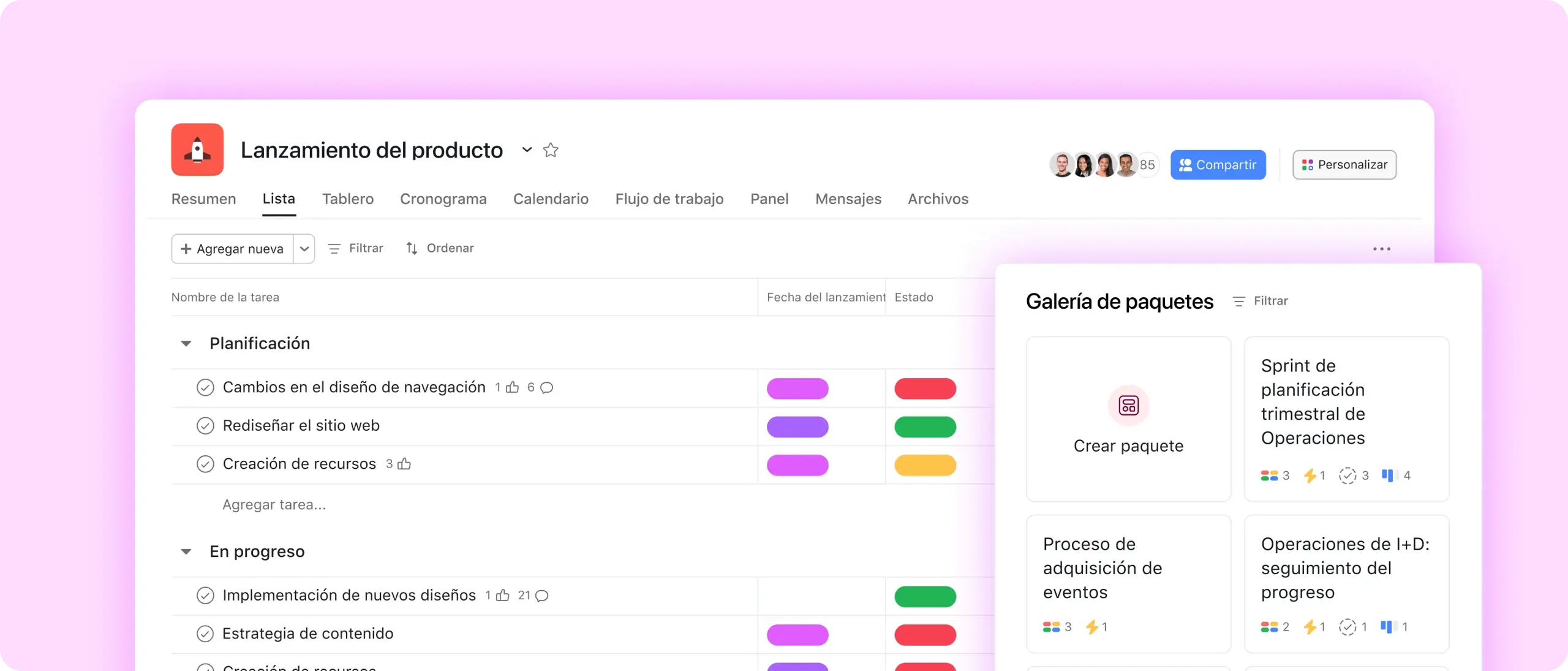
Task: Open the Personalizar menu
Action: [x=1344, y=165]
